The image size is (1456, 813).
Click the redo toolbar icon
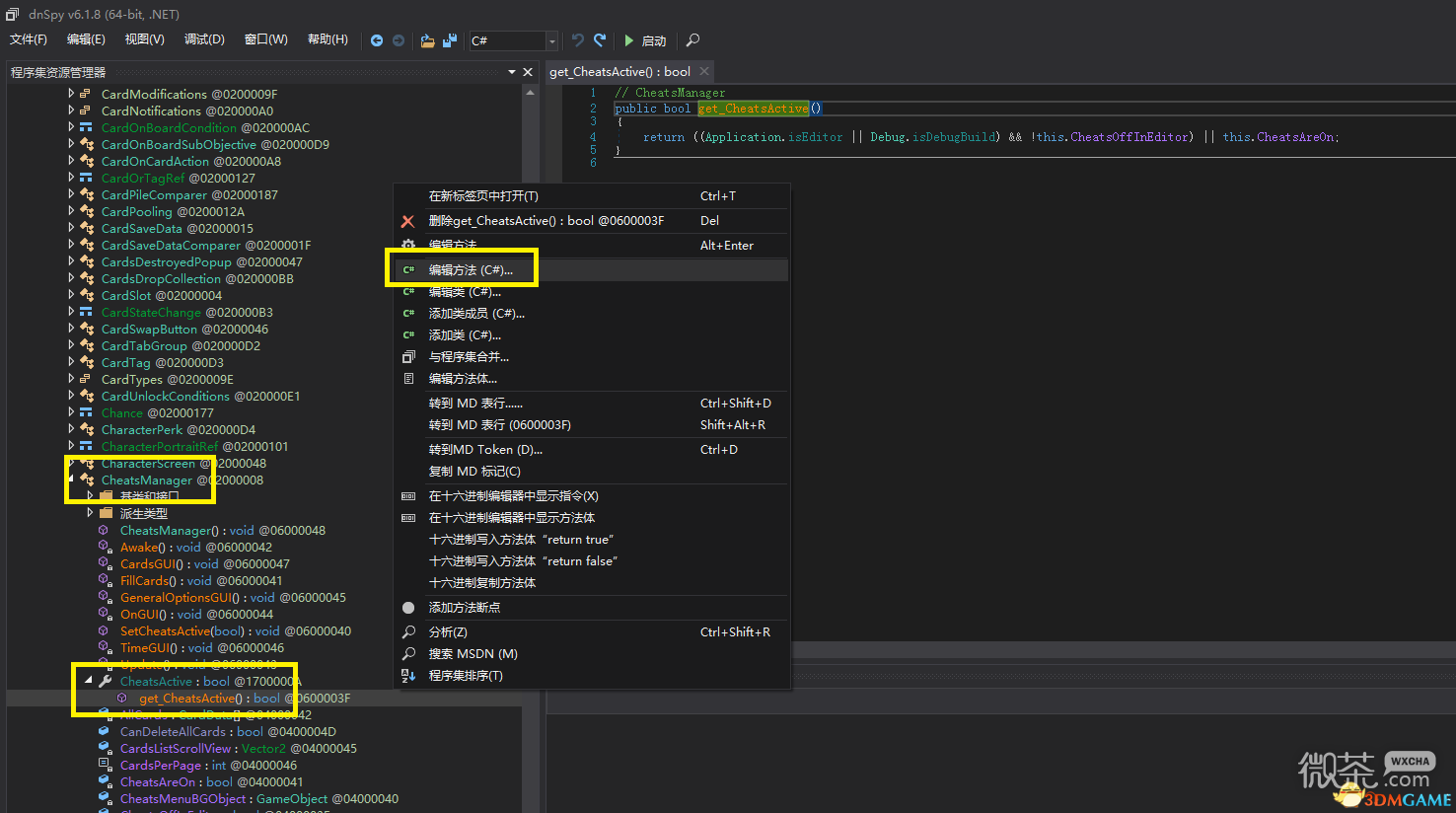[x=600, y=40]
